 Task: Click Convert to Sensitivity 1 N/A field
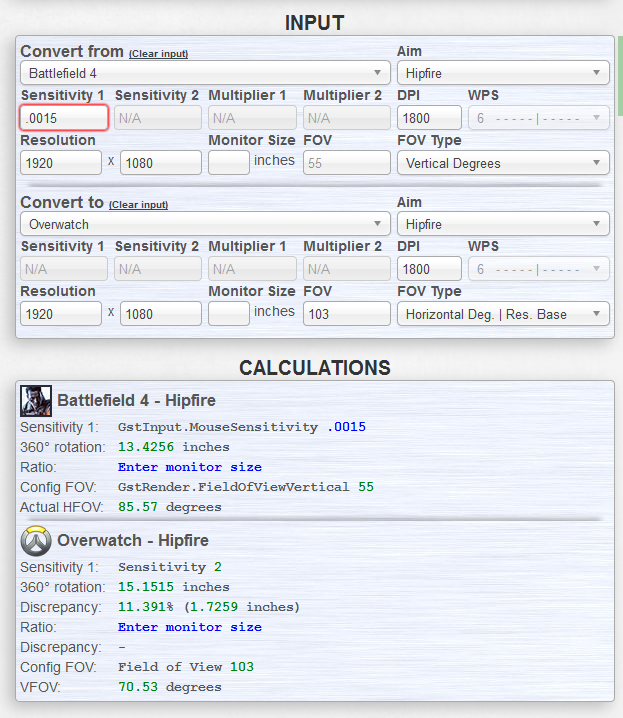coord(64,269)
